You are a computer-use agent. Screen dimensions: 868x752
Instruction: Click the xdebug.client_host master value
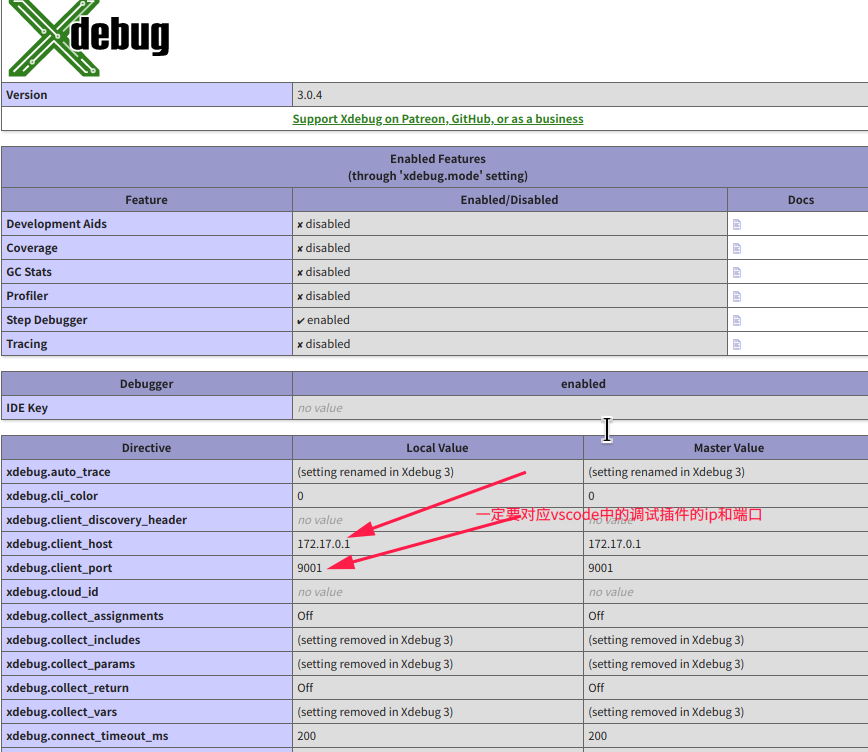(x=614, y=544)
